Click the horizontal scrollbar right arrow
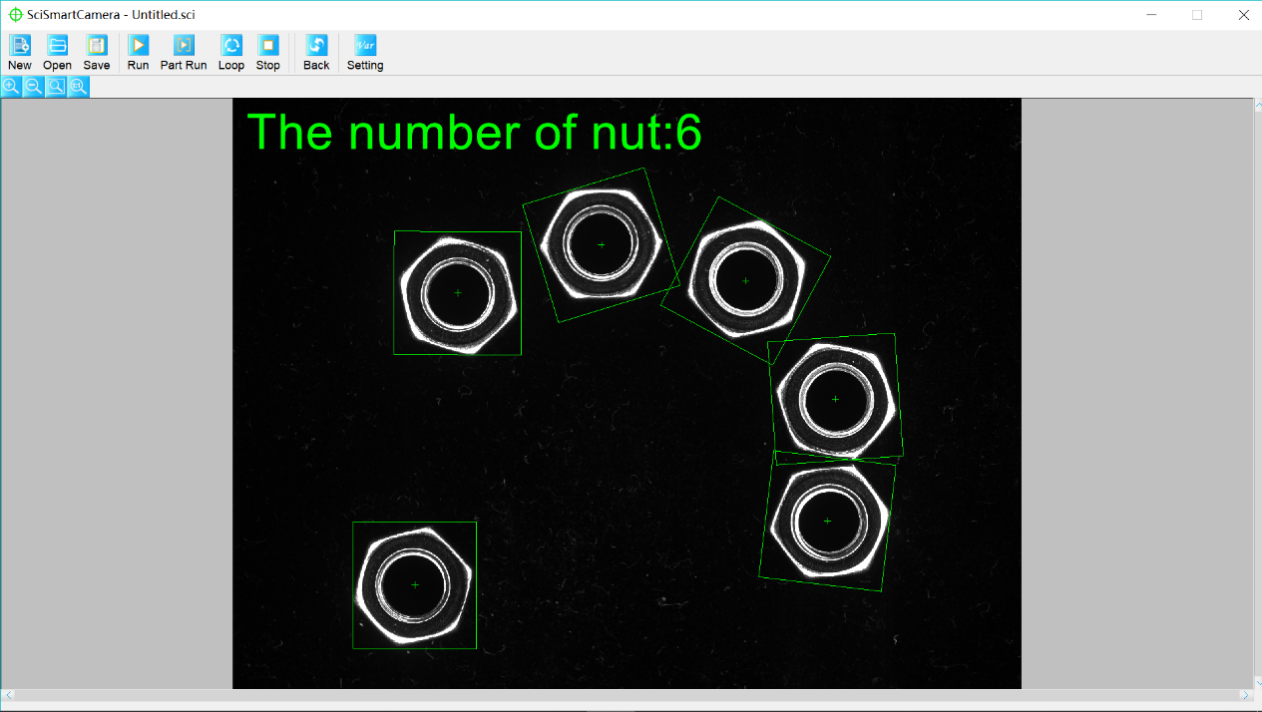 pos(1245,695)
